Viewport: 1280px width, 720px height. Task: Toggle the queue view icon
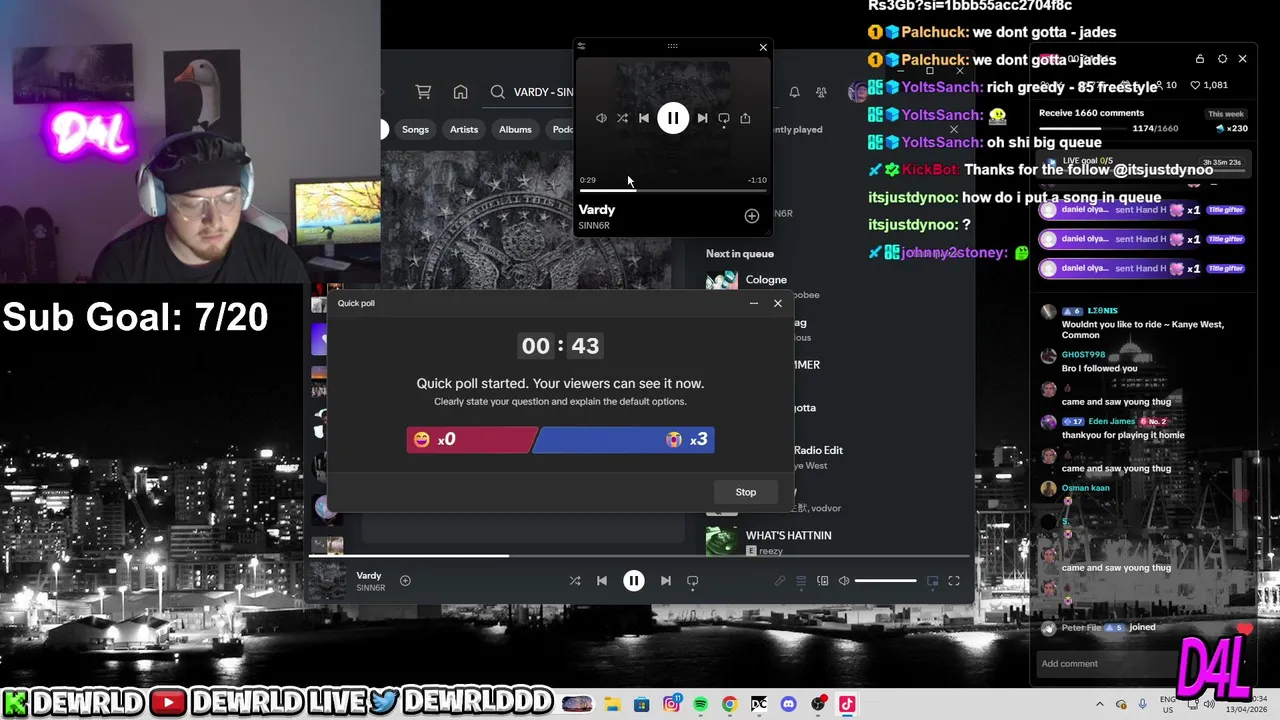(801, 581)
